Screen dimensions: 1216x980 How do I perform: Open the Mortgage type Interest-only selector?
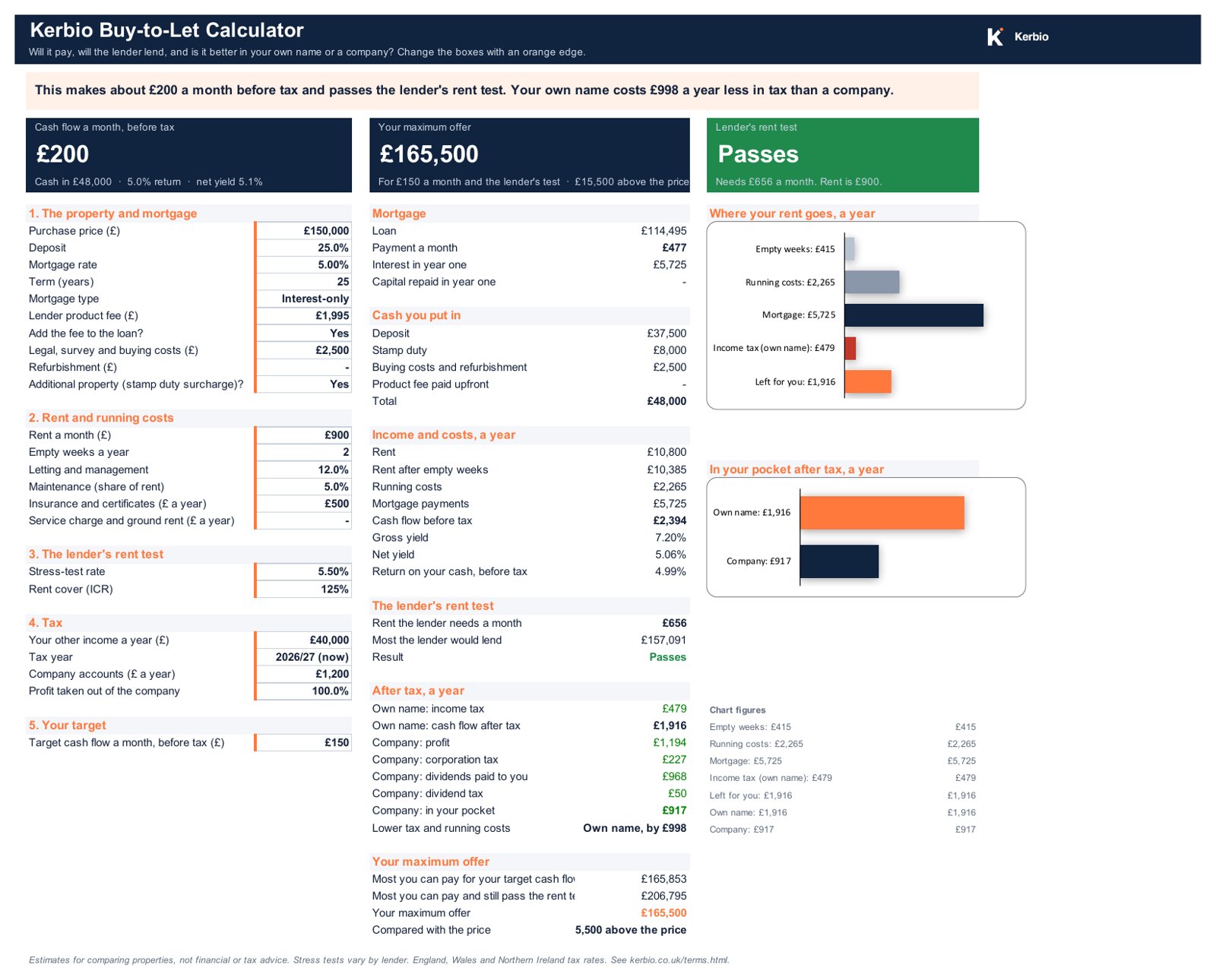tap(303, 299)
